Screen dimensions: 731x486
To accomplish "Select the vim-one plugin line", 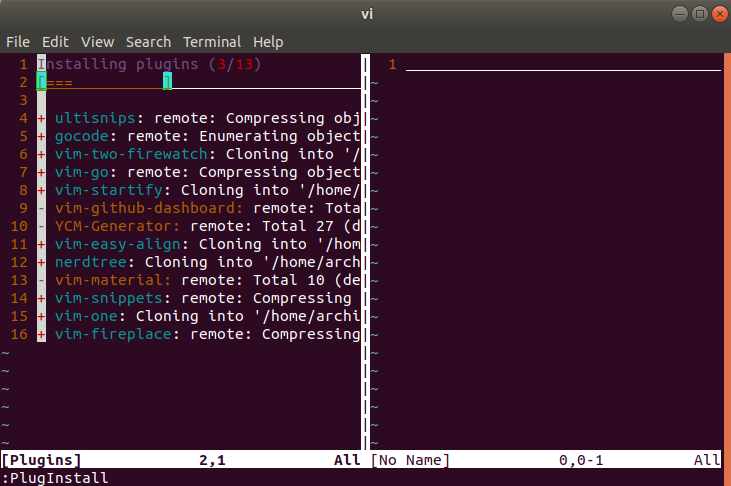I will click(198, 316).
